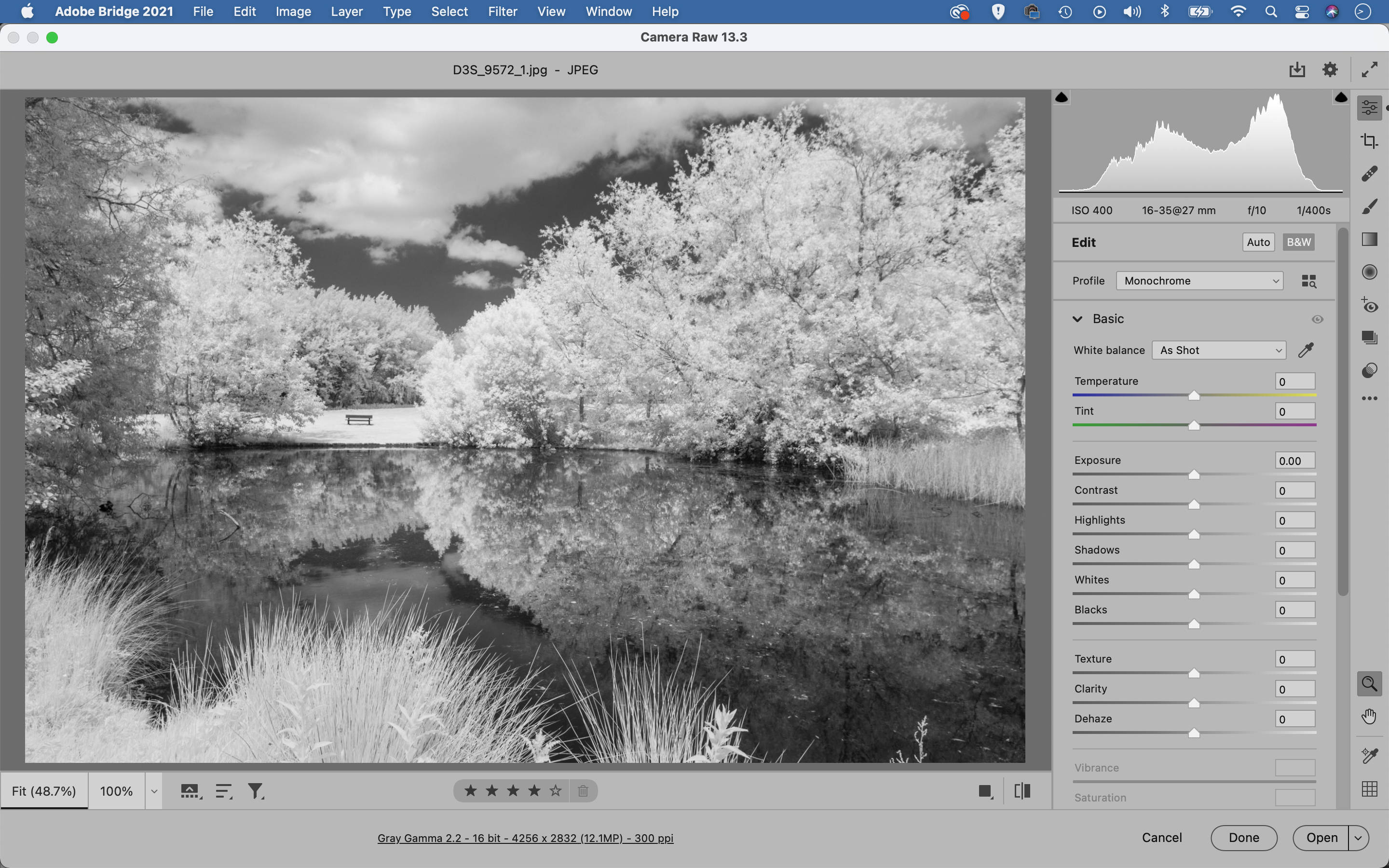Click the Done button
The height and width of the screenshot is (868, 1389).
point(1244,838)
